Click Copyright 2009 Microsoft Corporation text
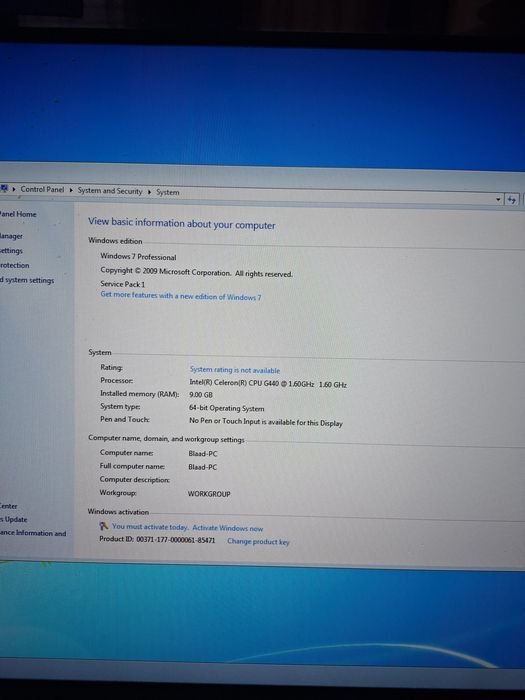This screenshot has height=700, width=525. [x=196, y=272]
